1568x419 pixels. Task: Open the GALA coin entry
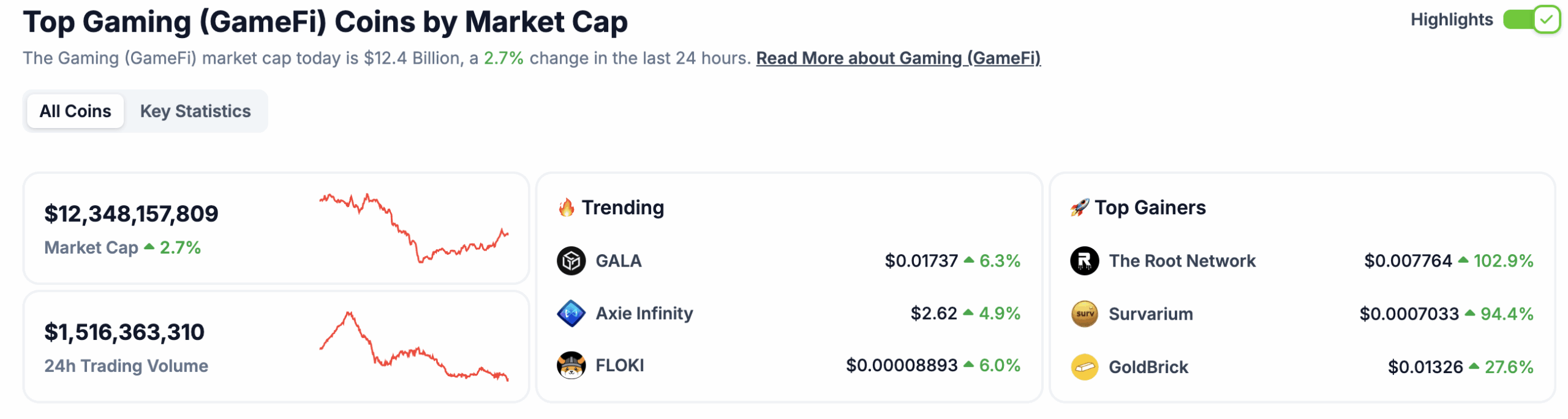[x=617, y=260]
